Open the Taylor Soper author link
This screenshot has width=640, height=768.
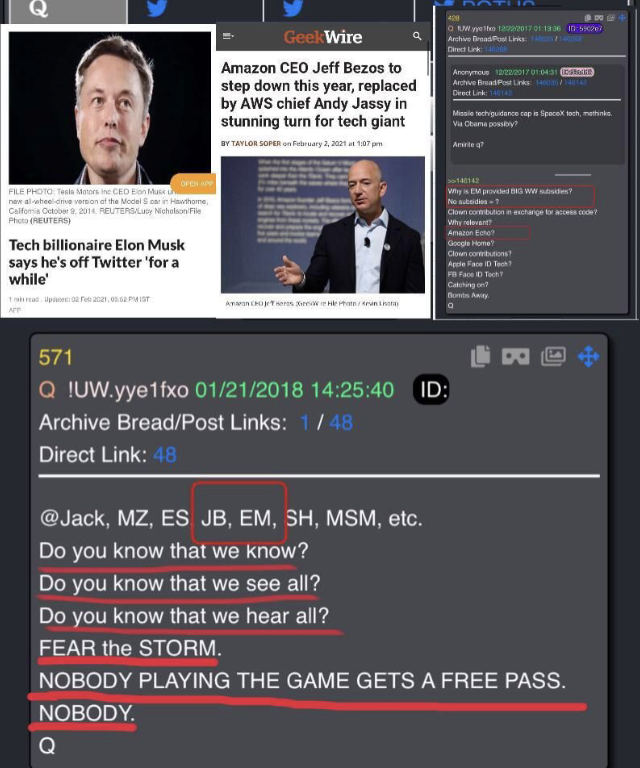click(x=256, y=144)
